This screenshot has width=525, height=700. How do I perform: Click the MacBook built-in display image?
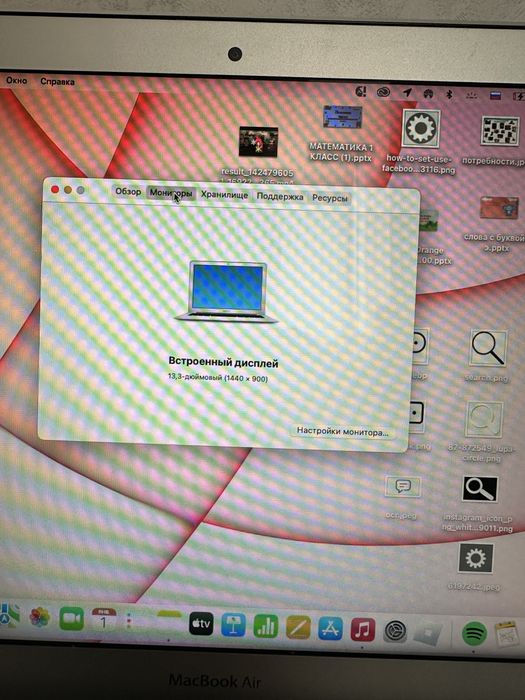[x=227, y=292]
